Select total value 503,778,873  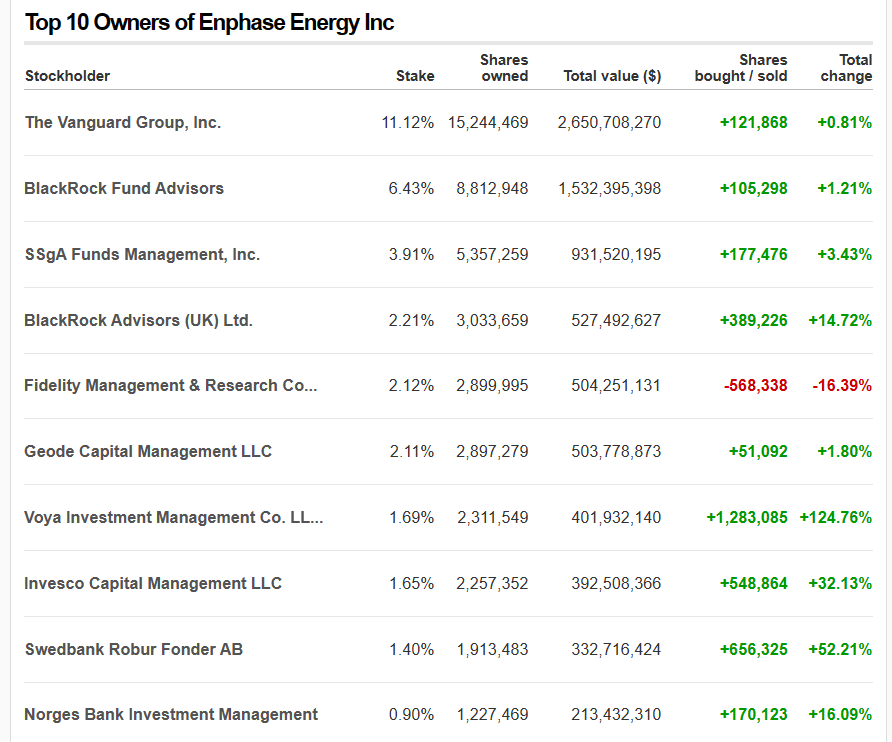(x=616, y=451)
